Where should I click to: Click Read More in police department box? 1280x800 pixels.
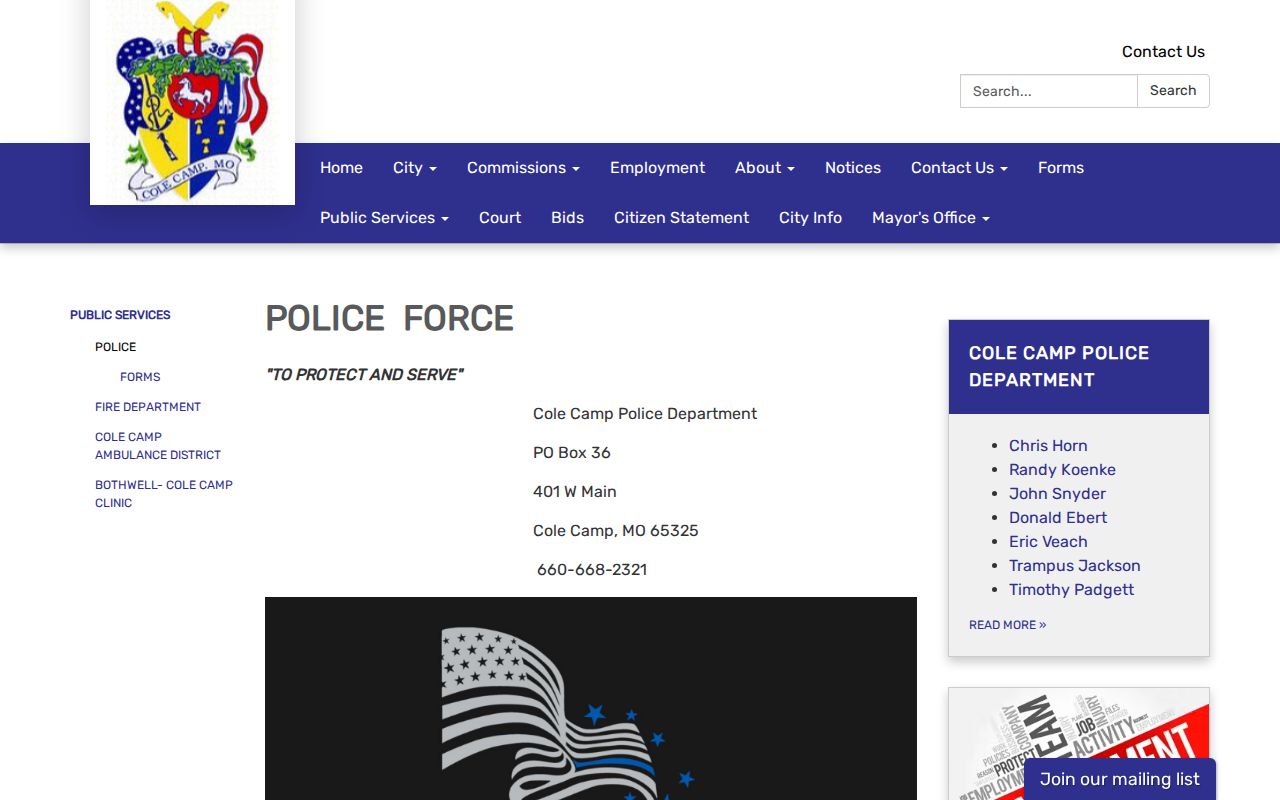click(x=1007, y=625)
